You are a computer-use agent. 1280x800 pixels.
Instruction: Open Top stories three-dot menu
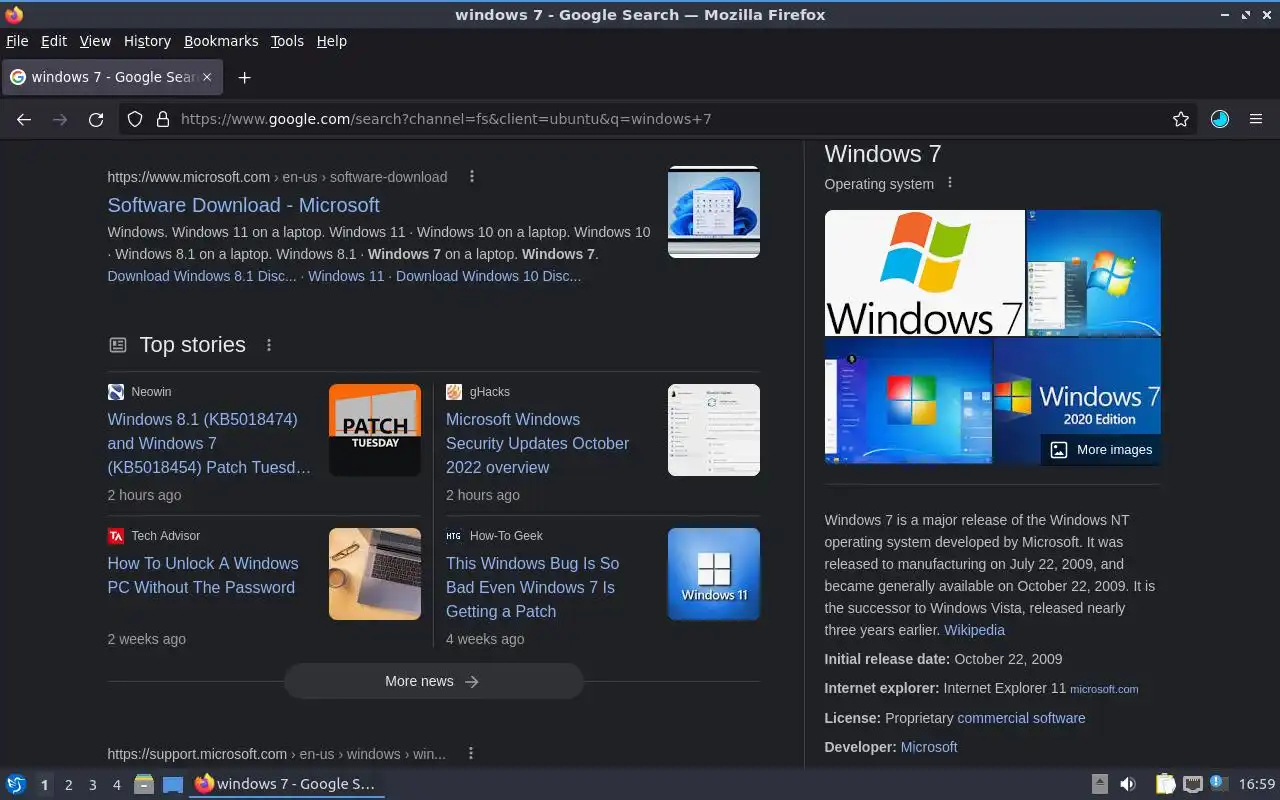269,345
